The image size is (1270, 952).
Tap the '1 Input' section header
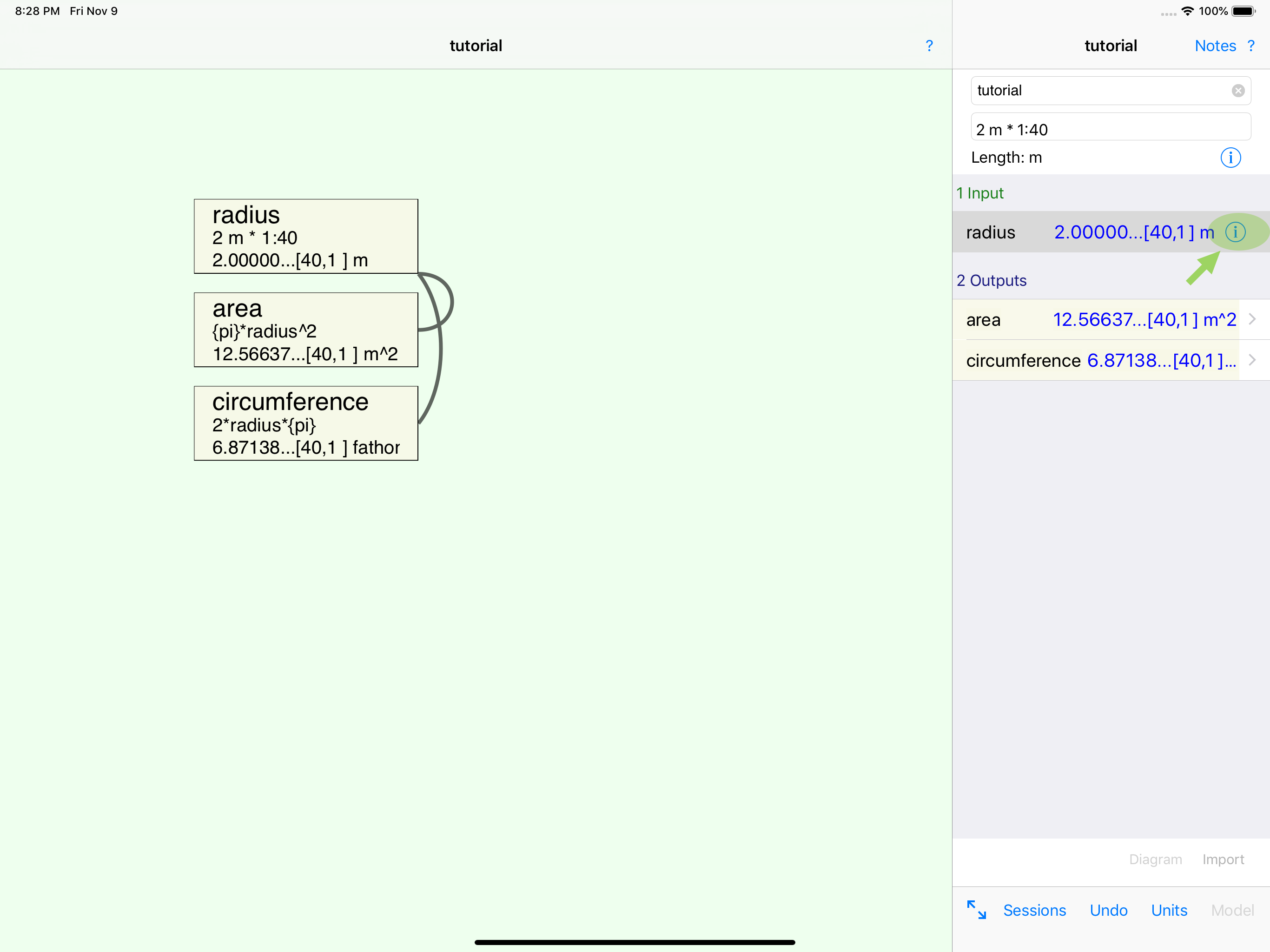(979, 193)
